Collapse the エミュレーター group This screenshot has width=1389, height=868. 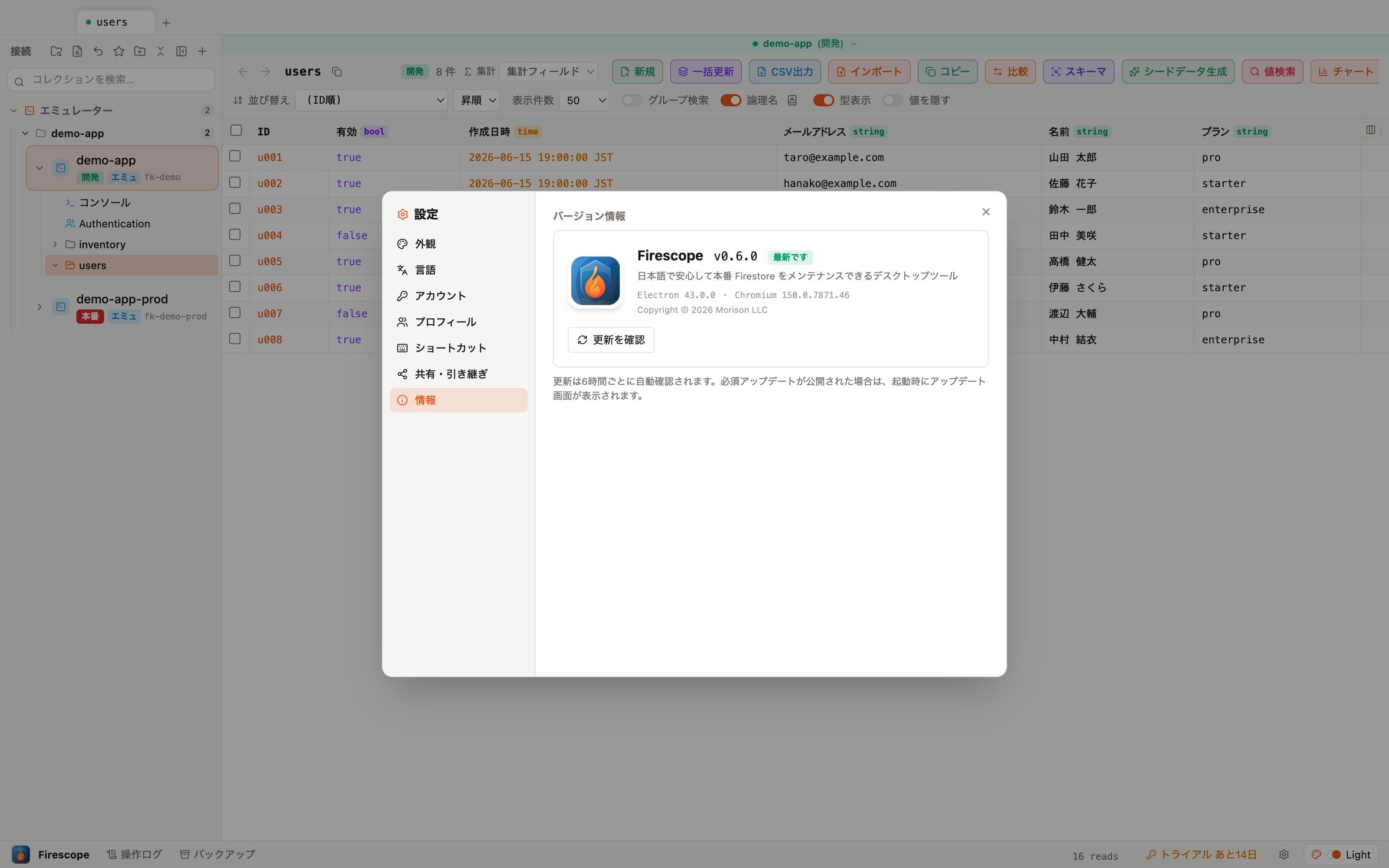coord(14,110)
